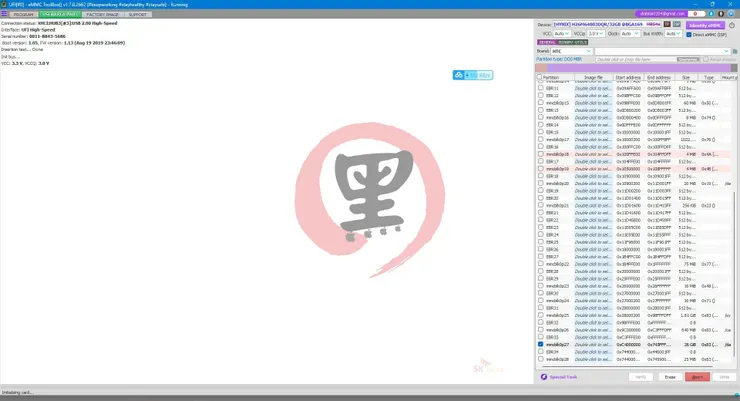Check the mmcblk0p20 partition checkbox
The width and height of the screenshot is (740, 401).
540,184
